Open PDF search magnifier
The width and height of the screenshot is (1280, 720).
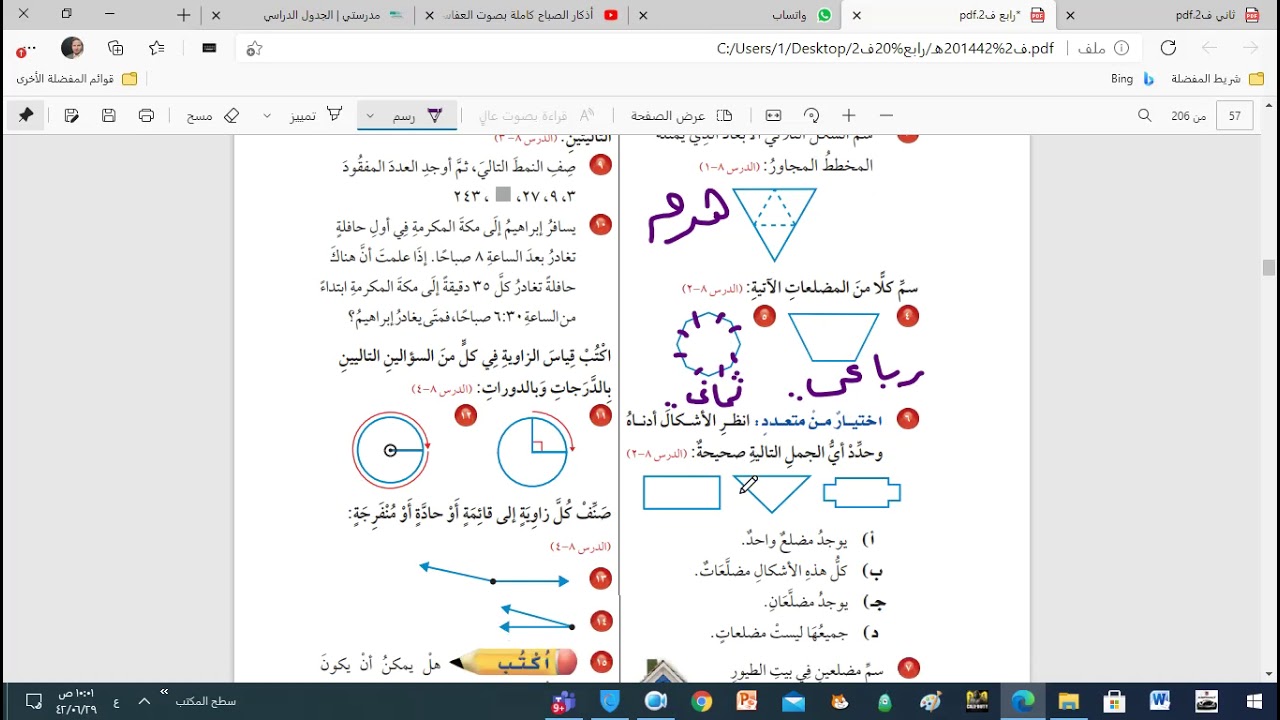coord(1145,116)
